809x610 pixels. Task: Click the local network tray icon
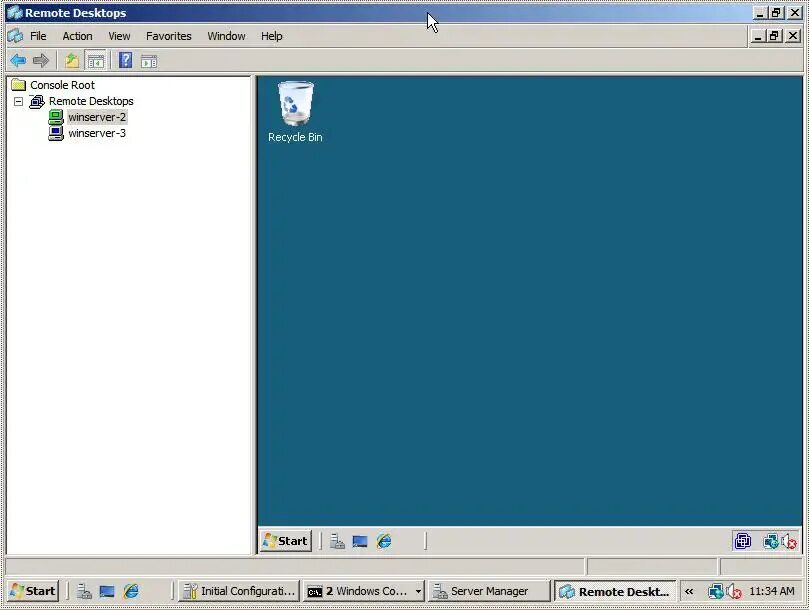click(x=716, y=591)
